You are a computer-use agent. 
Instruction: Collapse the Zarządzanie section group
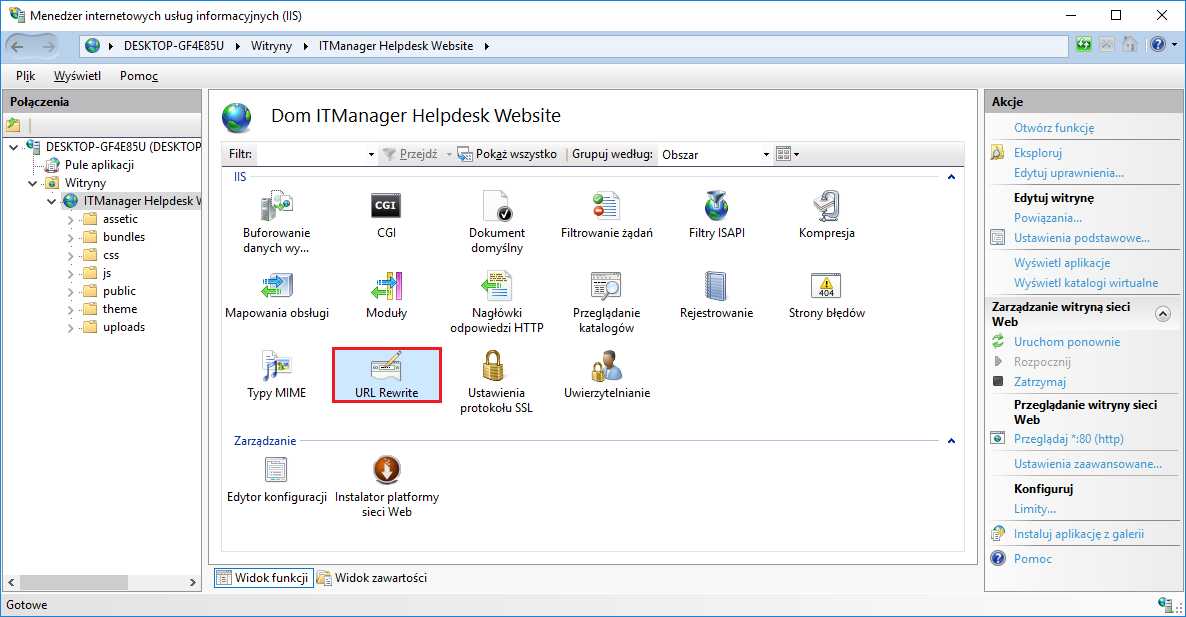point(951,441)
